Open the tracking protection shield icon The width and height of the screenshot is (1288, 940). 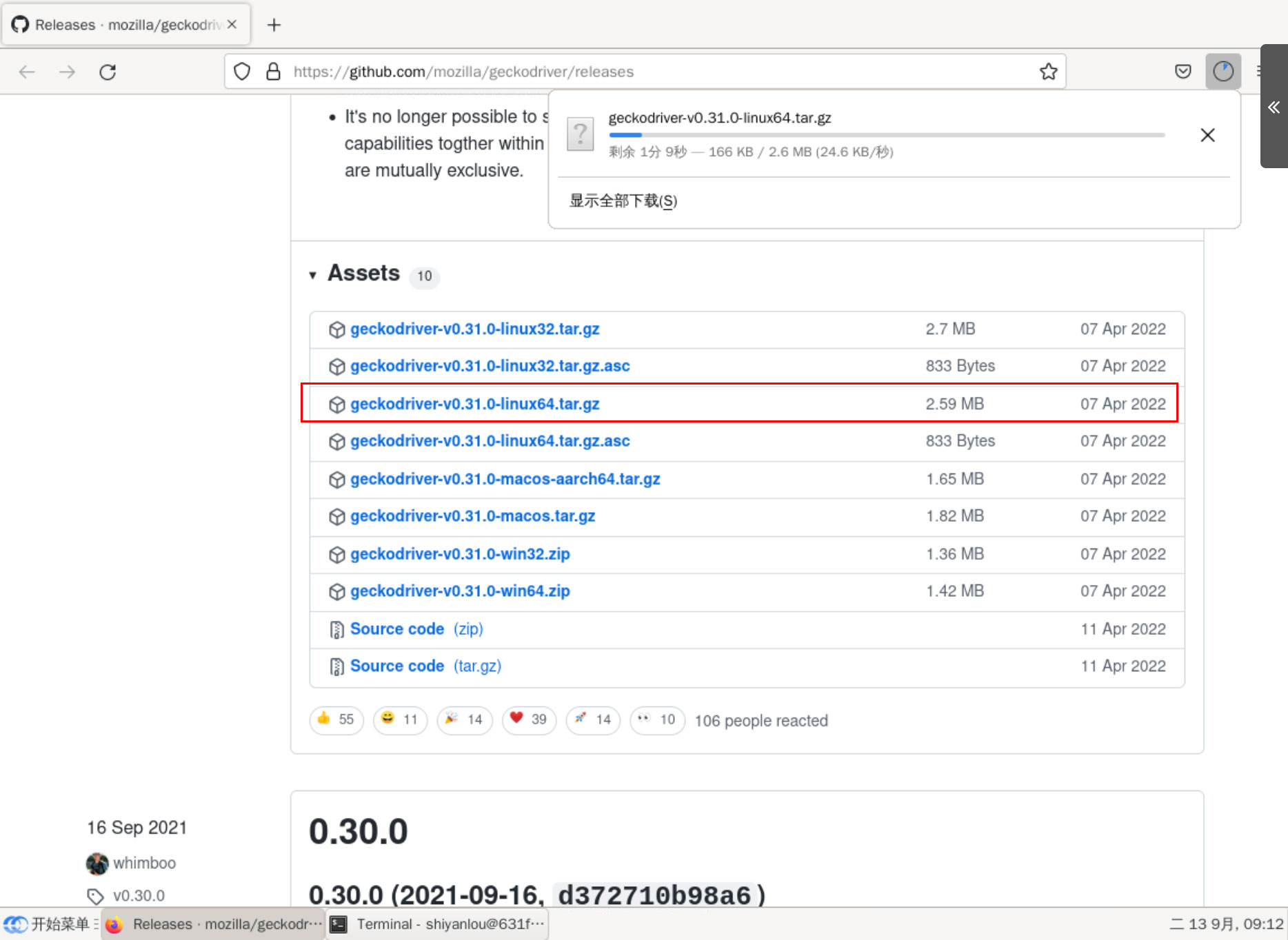[x=242, y=72]
